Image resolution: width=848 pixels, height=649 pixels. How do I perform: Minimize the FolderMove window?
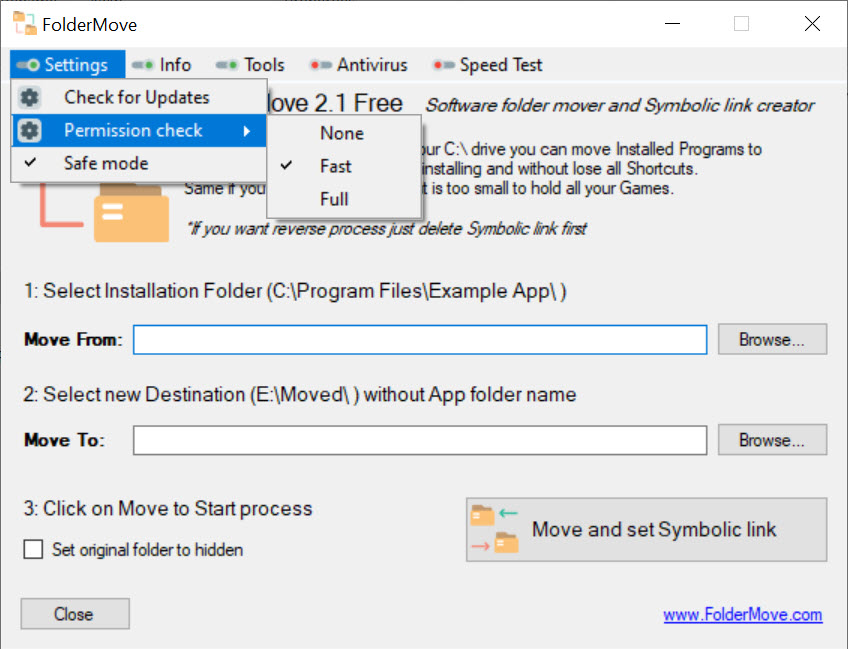tap(672, 24)
